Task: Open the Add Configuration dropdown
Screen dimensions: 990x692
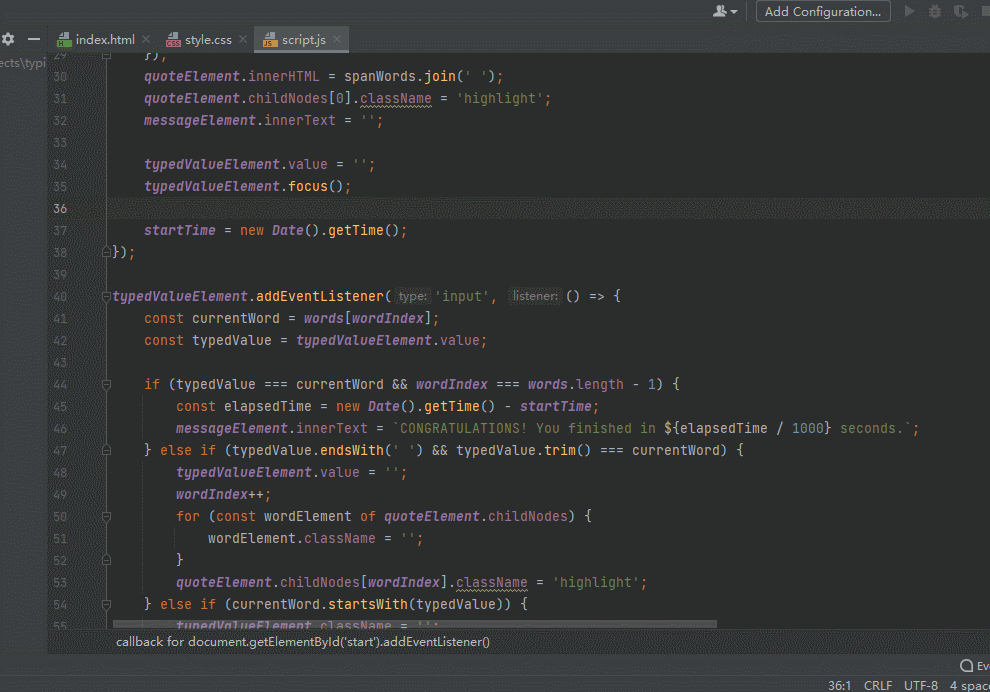Action: pyautogui.click(x=823, y=11)
